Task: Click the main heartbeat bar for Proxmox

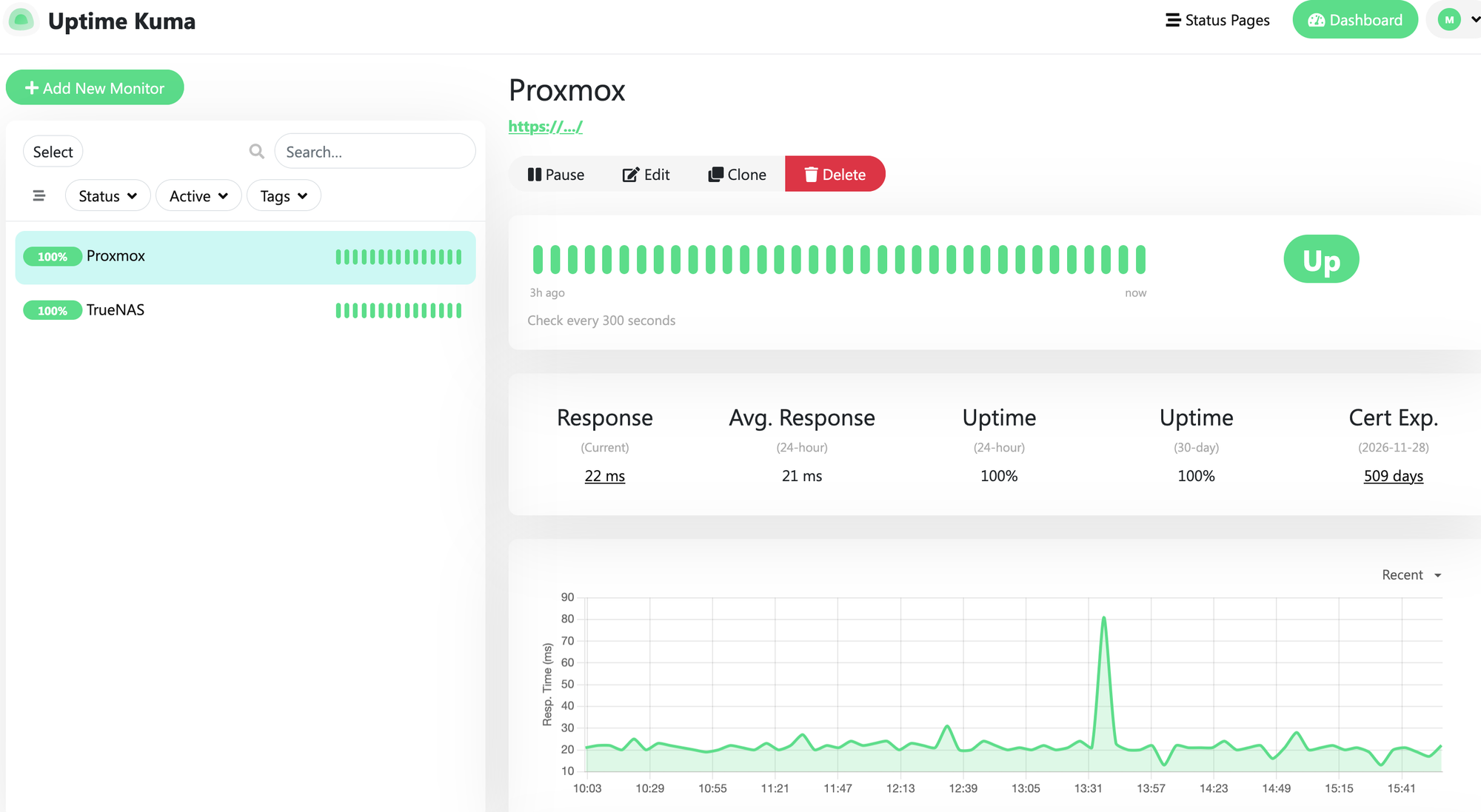Action: point(839,259)
